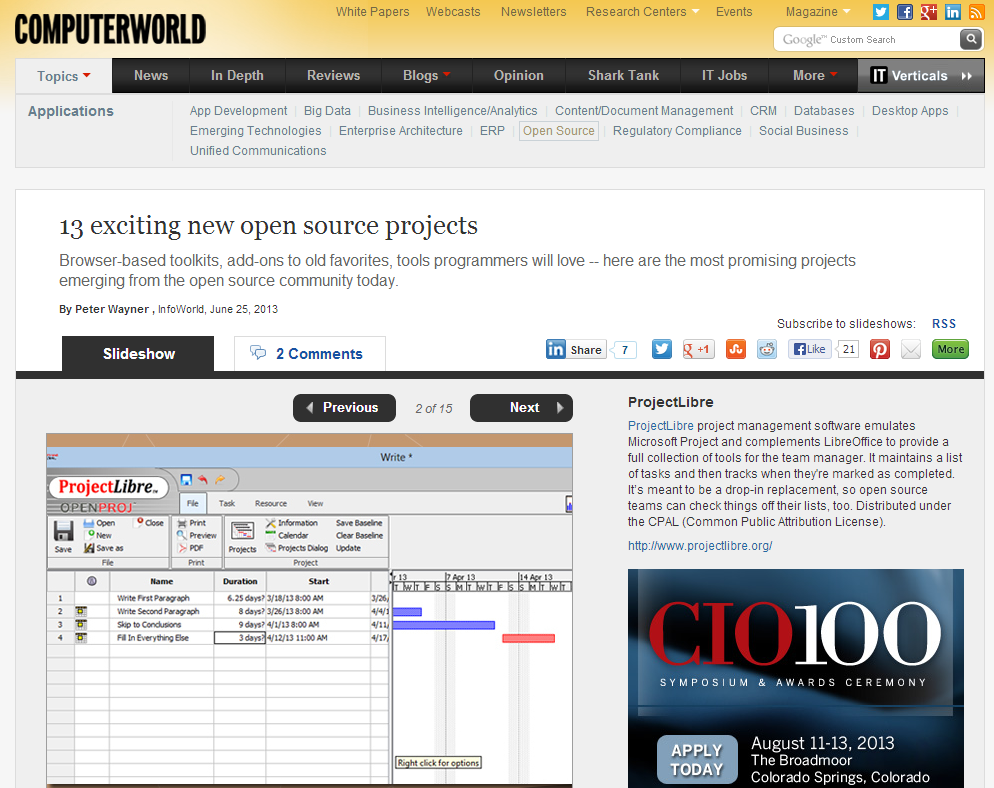The height and width of the screenshot is (788, 994).
Task: Visit the http://www.projectlibre.org/ link
Action: [x=700, y=546]
